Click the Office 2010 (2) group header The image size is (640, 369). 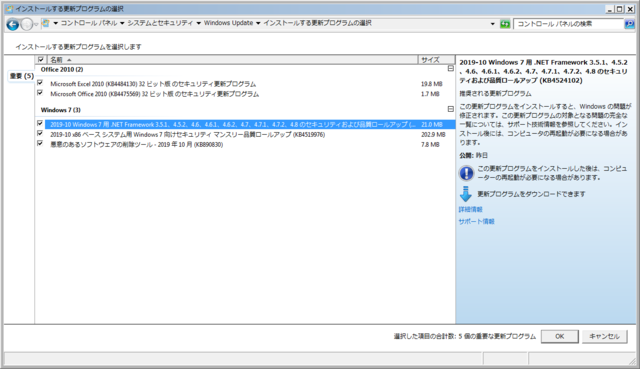pyautogui.click(x=62, y=69)
